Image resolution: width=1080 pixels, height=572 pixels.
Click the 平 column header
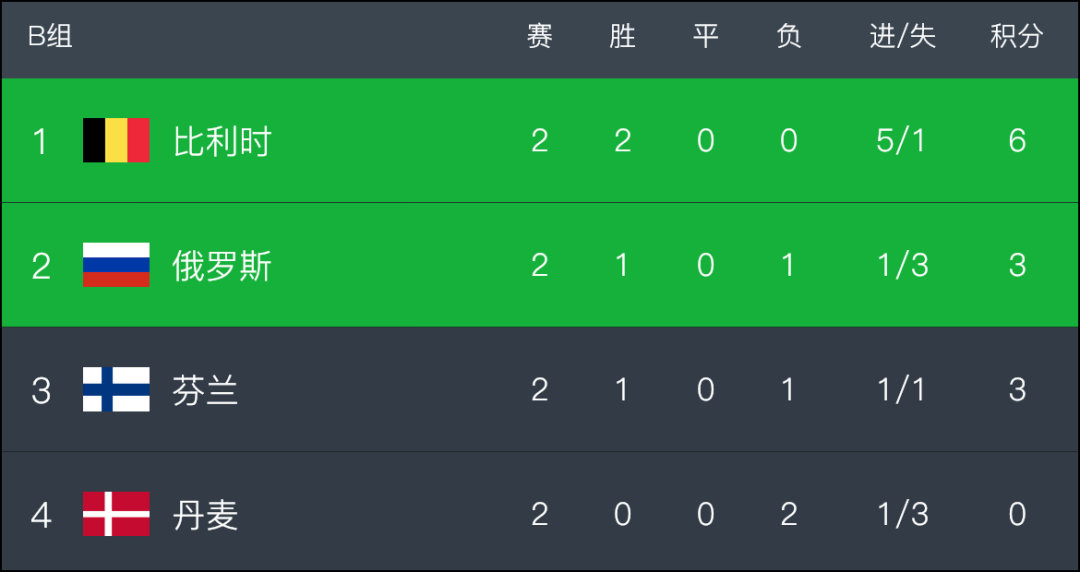(706, 37)
